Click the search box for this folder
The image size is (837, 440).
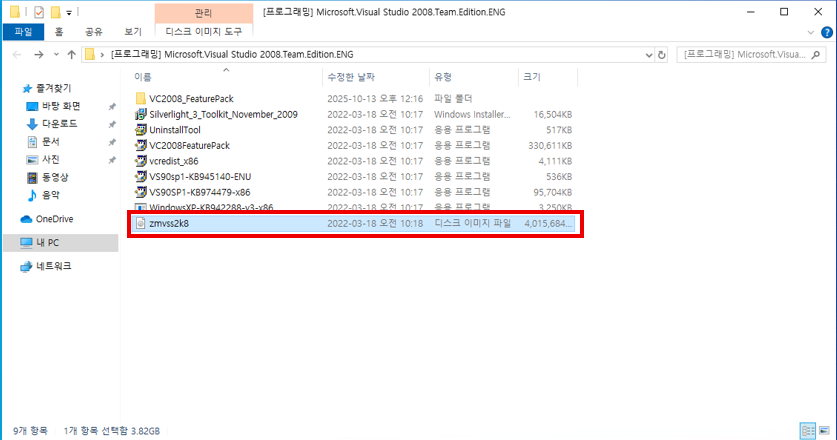[x=750, y=54]
